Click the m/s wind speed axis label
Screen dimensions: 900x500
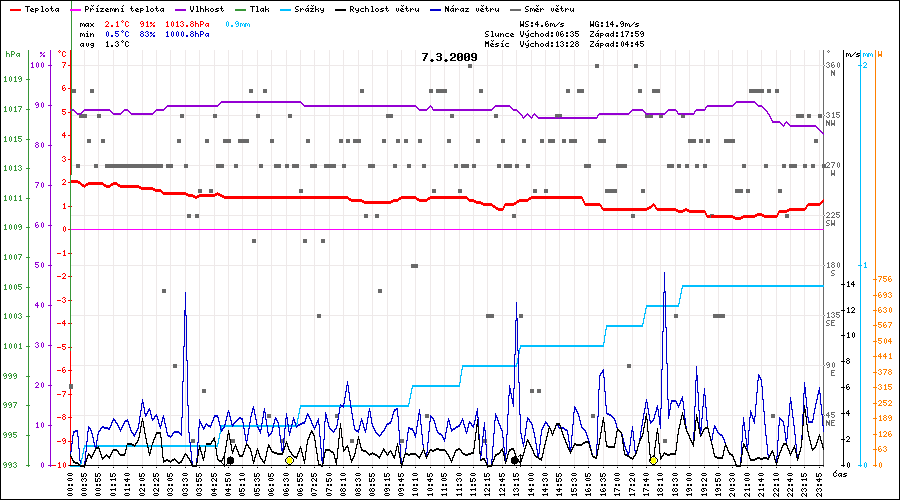point(852,54)
